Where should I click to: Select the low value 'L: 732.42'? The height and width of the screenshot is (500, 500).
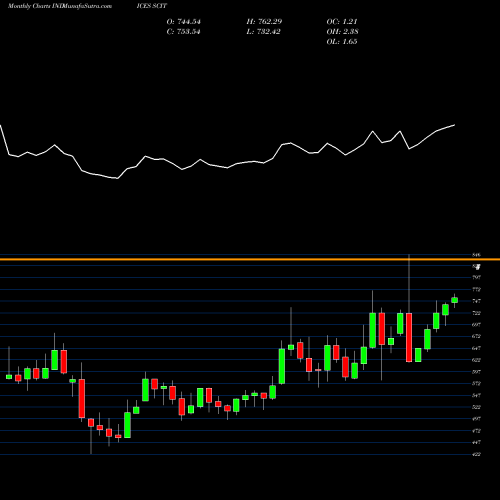264,32
